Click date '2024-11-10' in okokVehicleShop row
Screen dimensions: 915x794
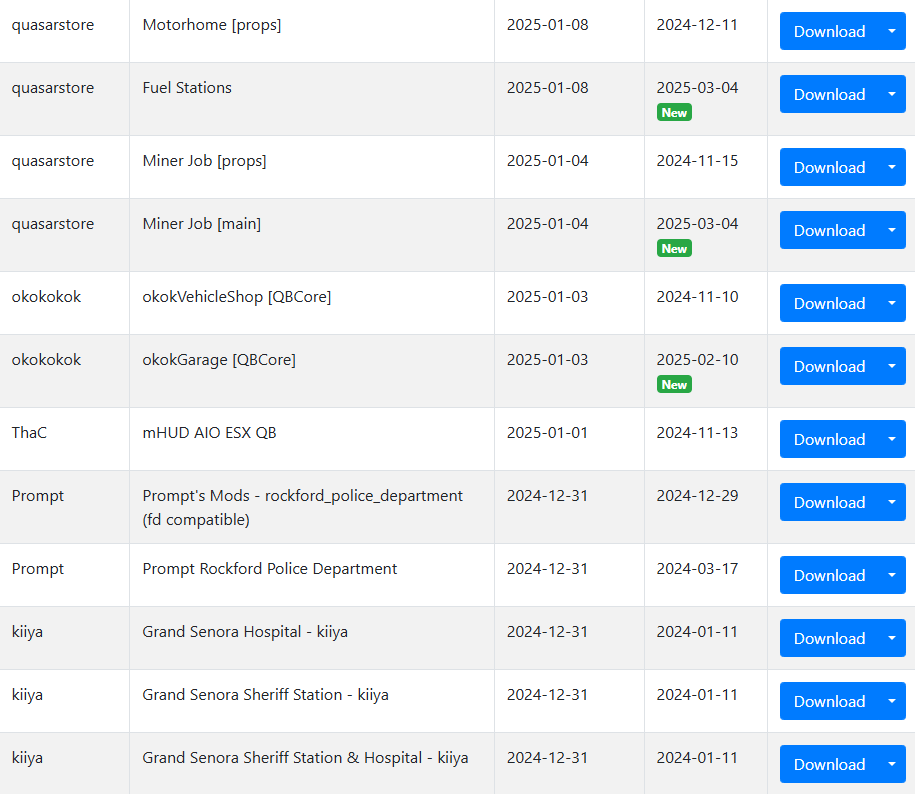tap(697, 296)
